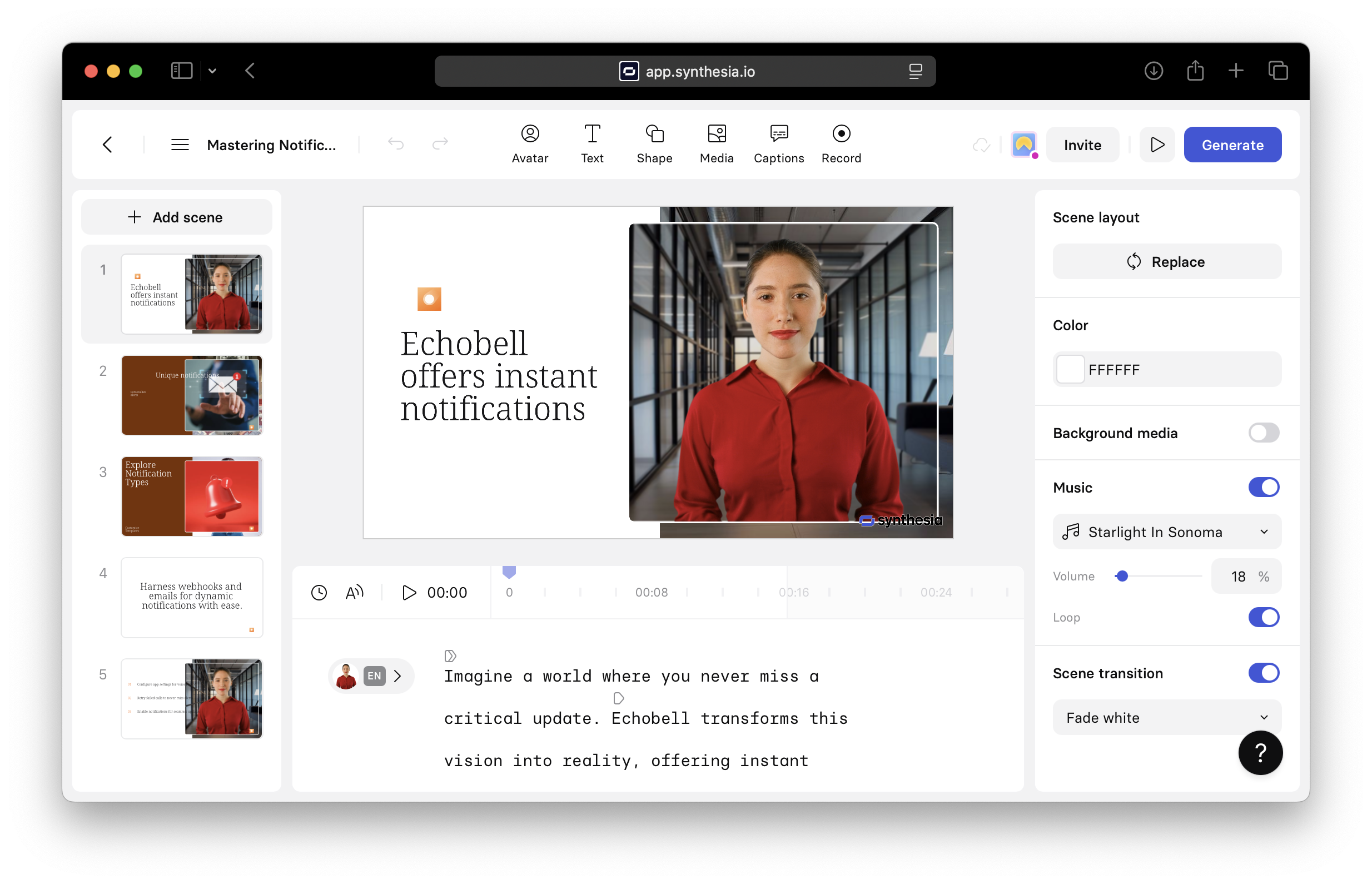Screen dimensions: 1372x884
Task: Click the FFFFFF color swatch
Action: point(1070,370)
